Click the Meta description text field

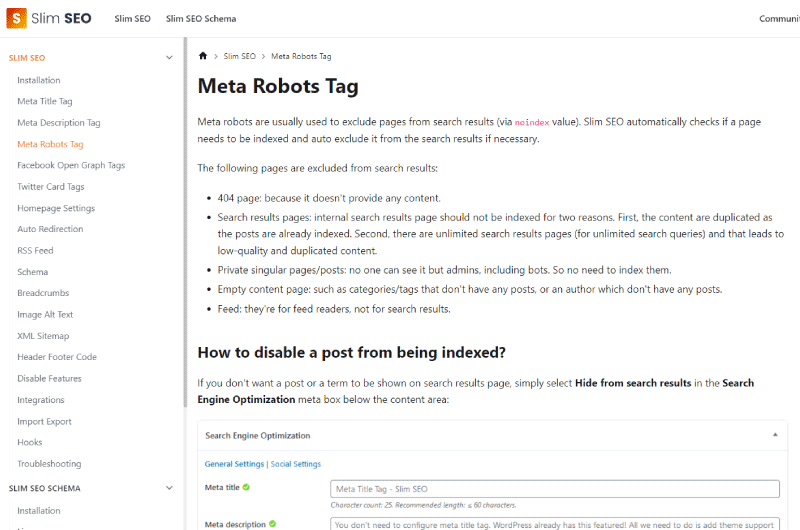(x=555, y=524)
